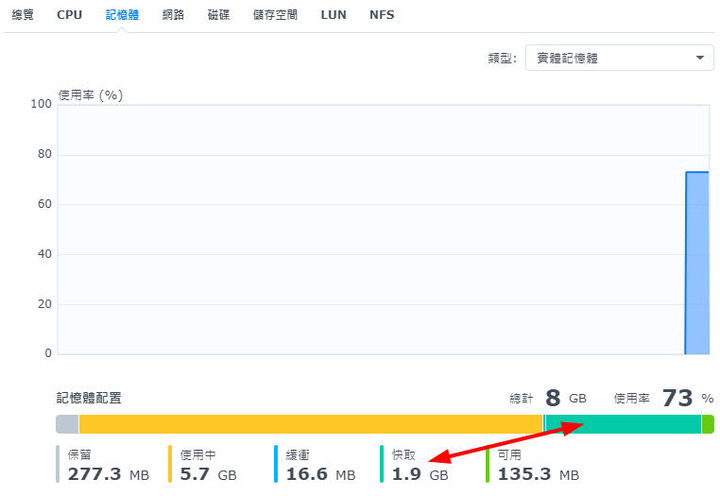Image resolution: width=720 pixels, height=496 pixels.
Task: Click the green 可用 segment of memory bar
Action: click(x=708, y=424)
